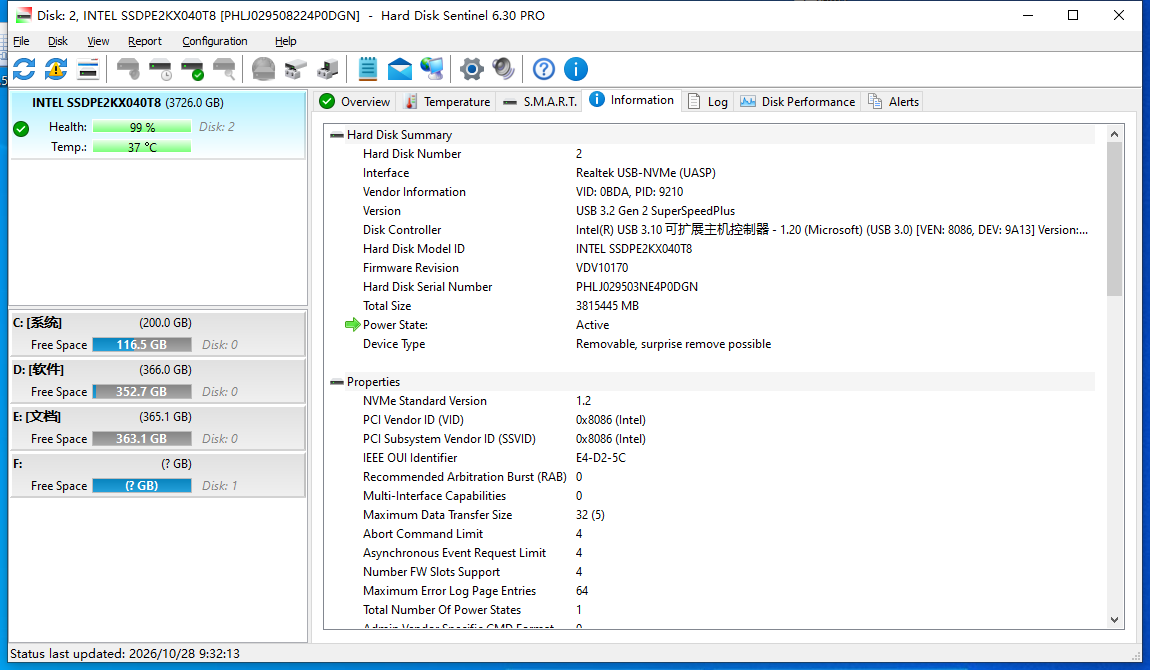Viewport: 1150px width, 670px height.
Task: Switch to the Disk Performance tab
Action: [797, 102]
